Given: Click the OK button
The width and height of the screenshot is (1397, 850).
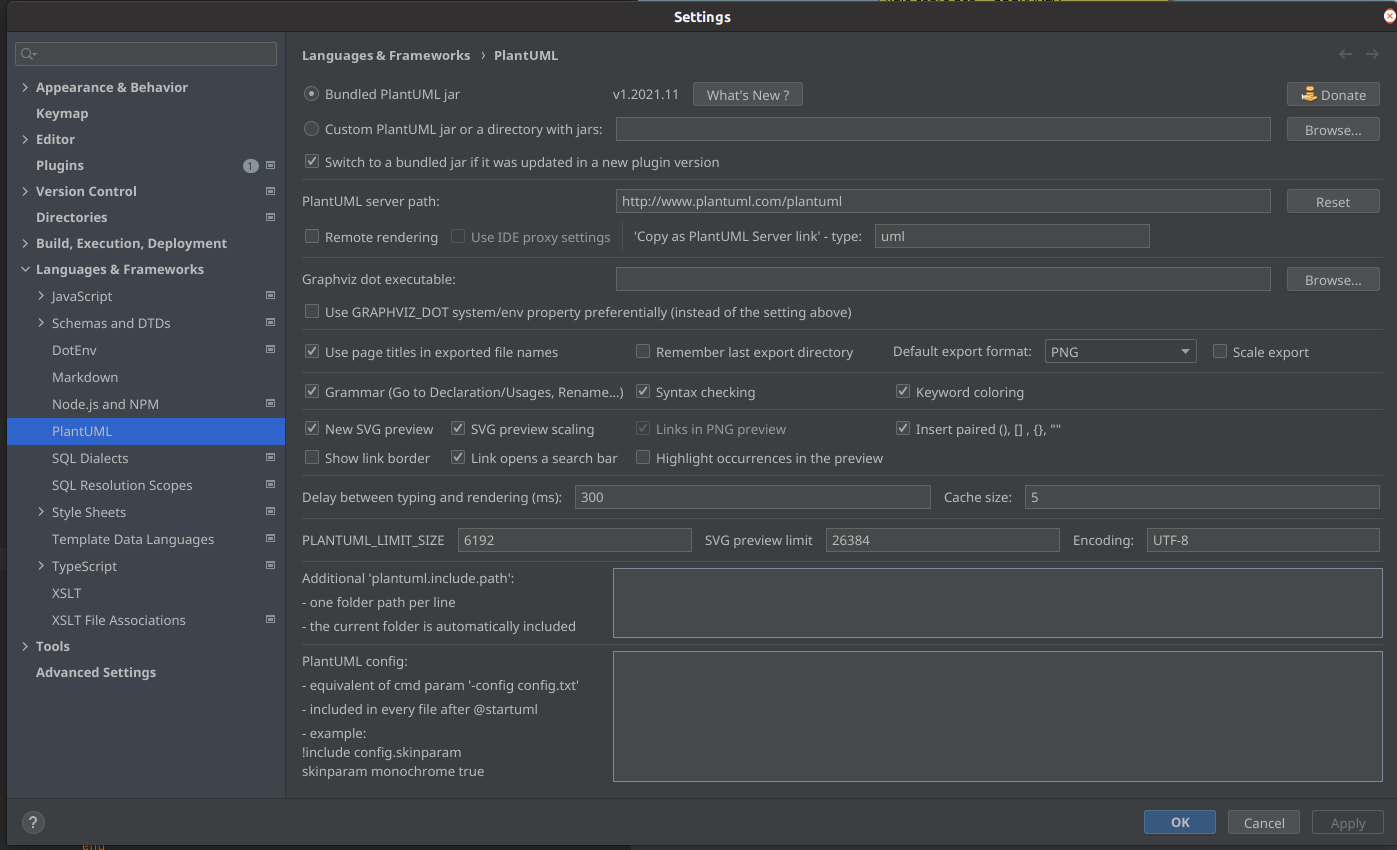Looking at the screenshot, I should pyautogui.click(x=1180, y=822).
